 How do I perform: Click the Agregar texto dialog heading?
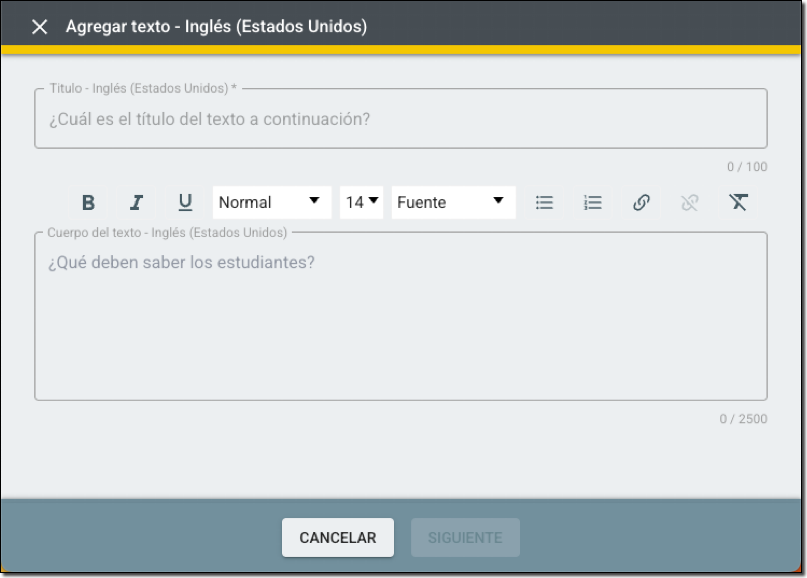pos(216,27)
